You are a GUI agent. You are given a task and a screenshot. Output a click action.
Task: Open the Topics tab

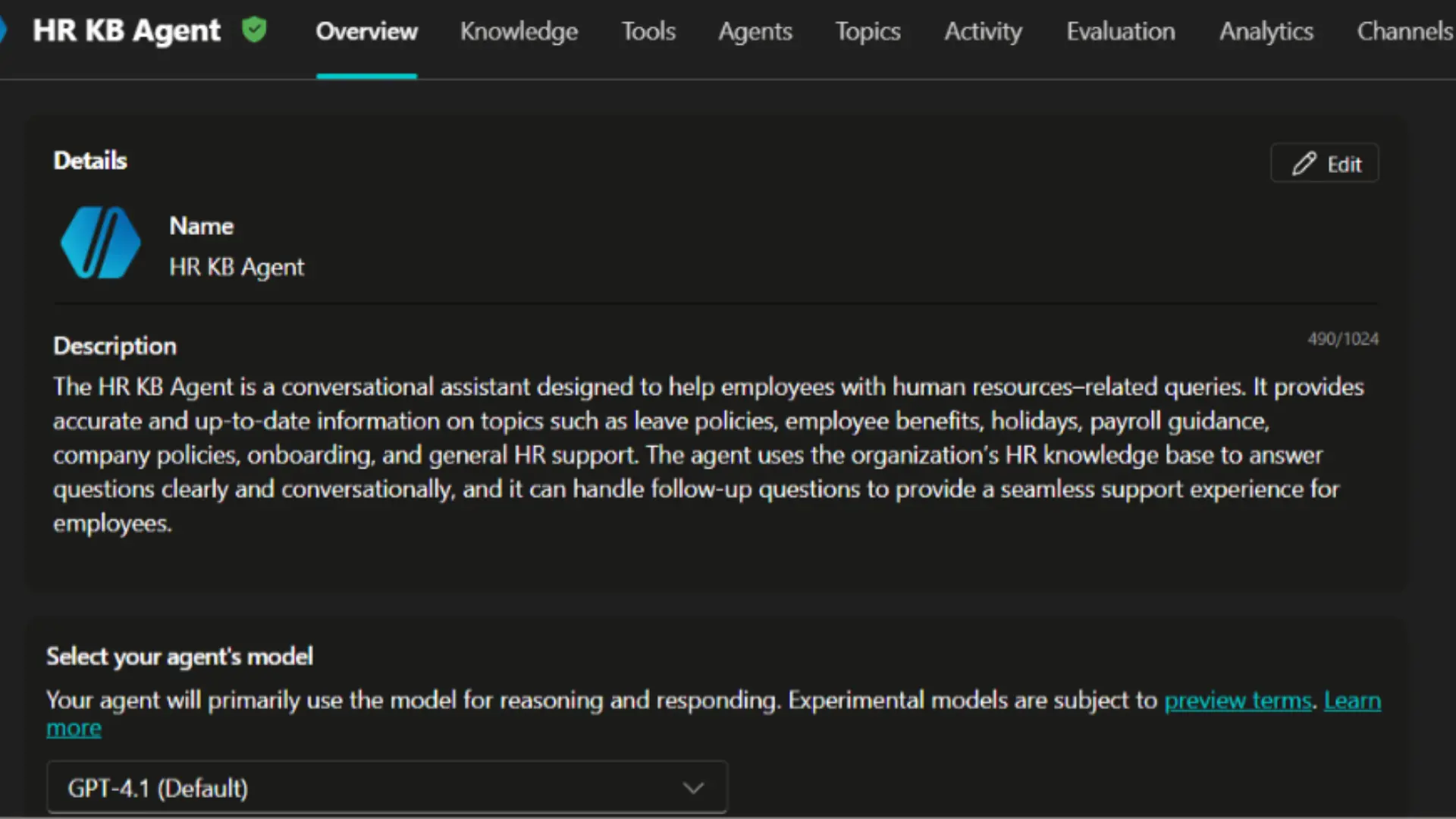tap(868, 32)
